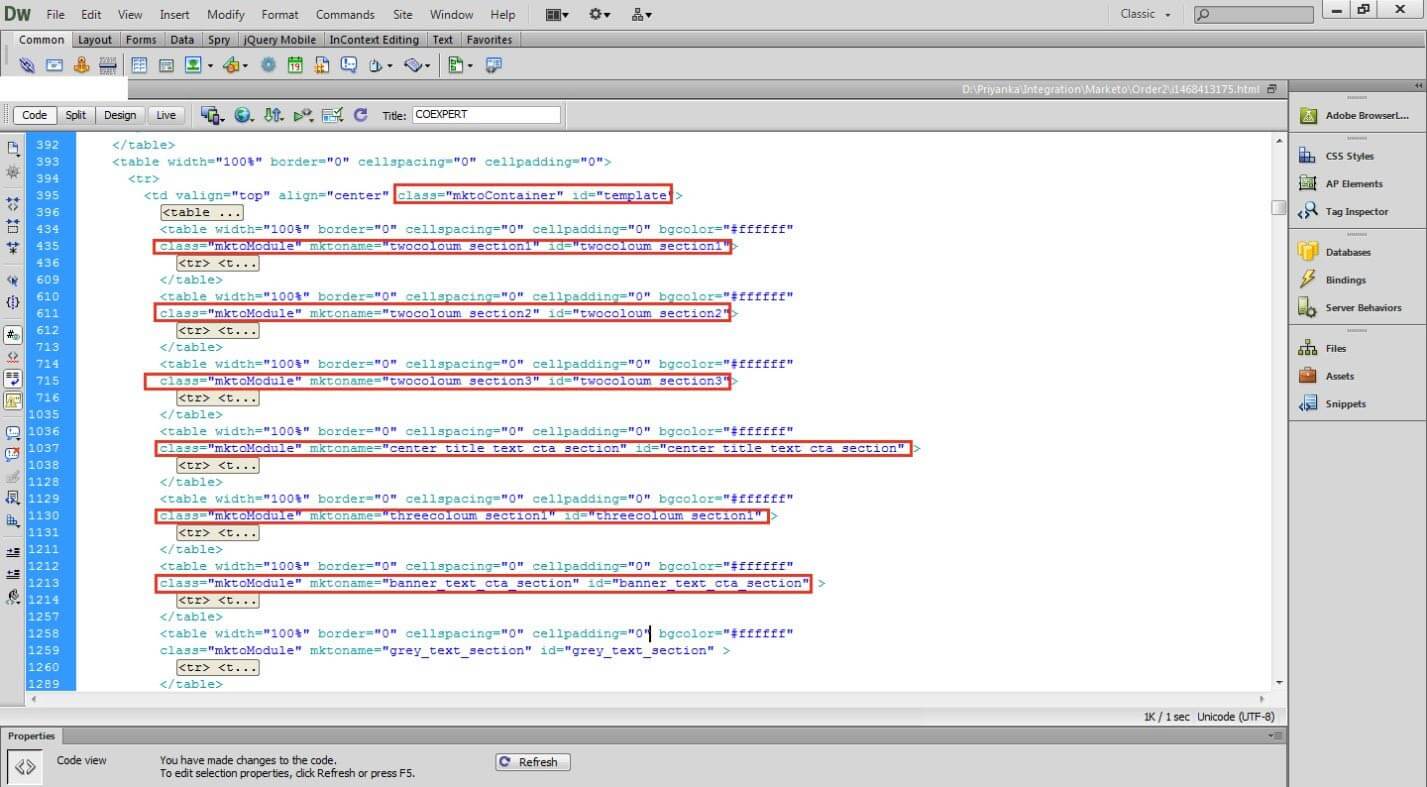
Task: Click the Apply Comment icon
Action: pyautogui.click(x=13, y=433)
